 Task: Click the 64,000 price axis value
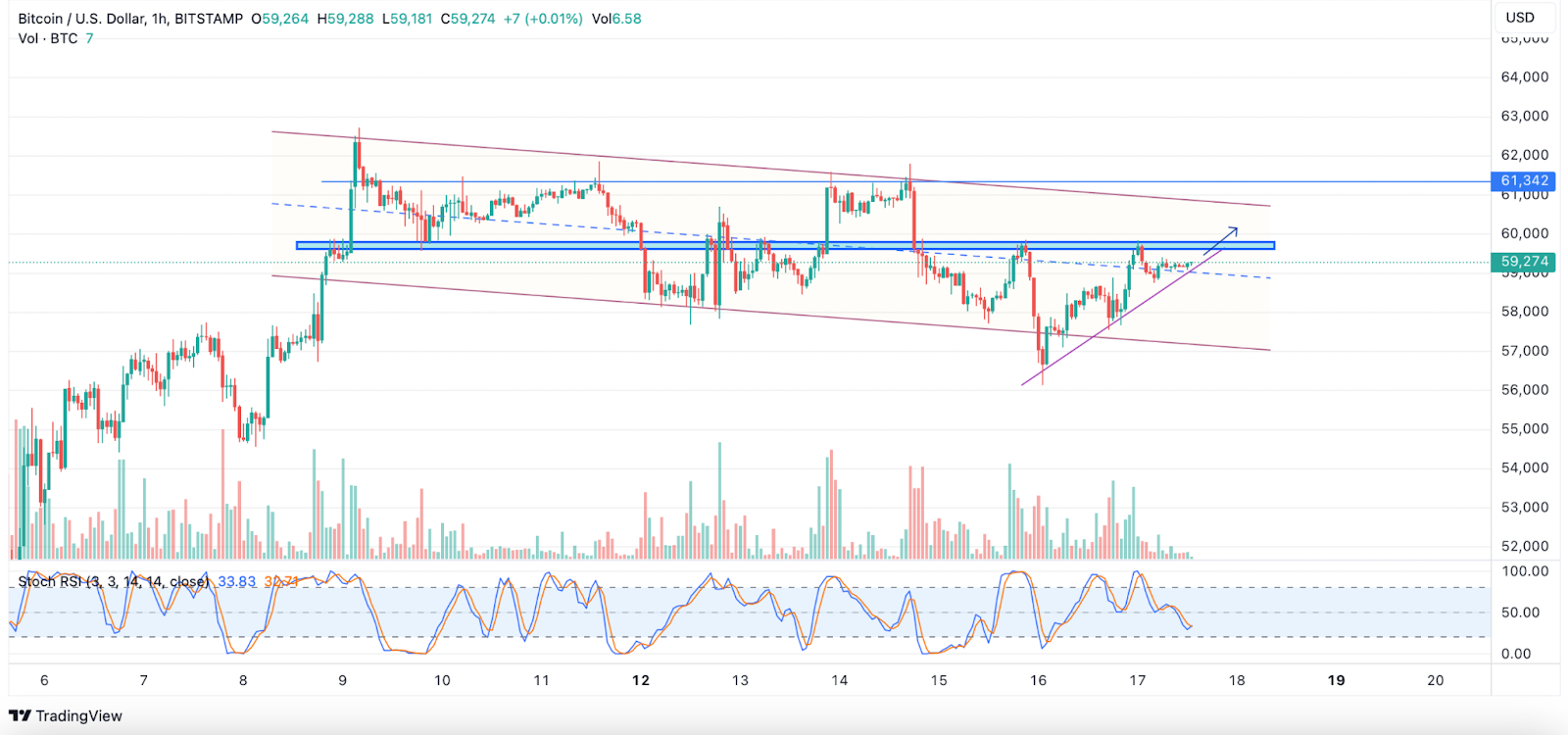coord(1525,76)
